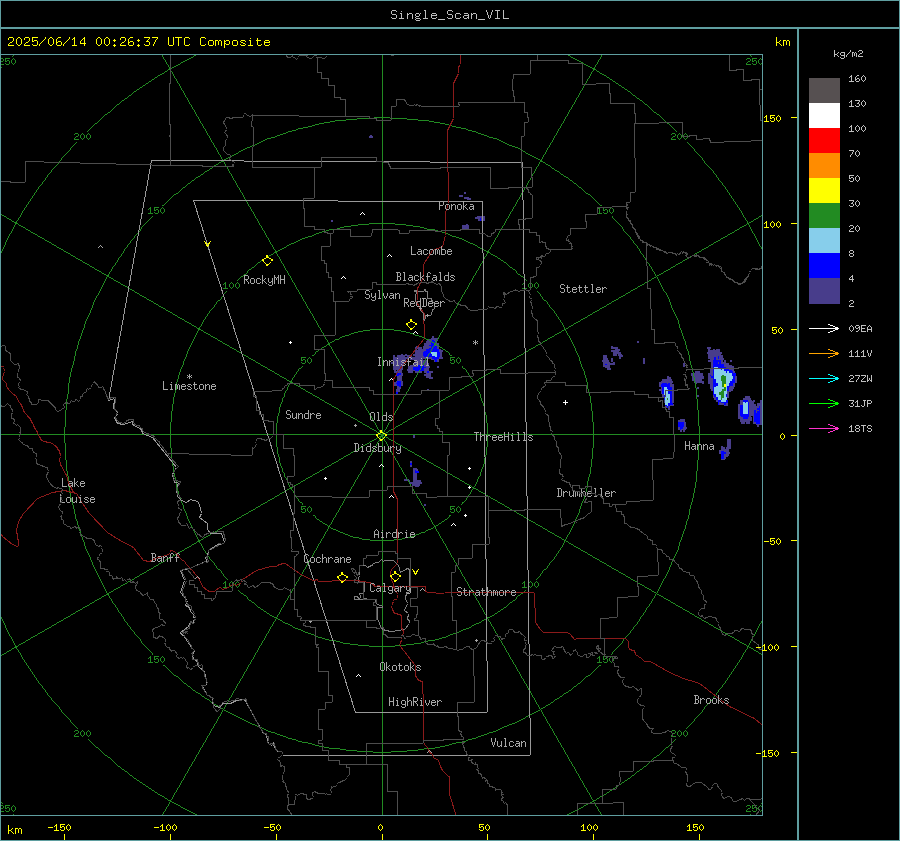The height and width of the screenshot is (841, 900).
Task: Pick the light blue 8-20 legend swatch
Action: [x=824, y=241]
